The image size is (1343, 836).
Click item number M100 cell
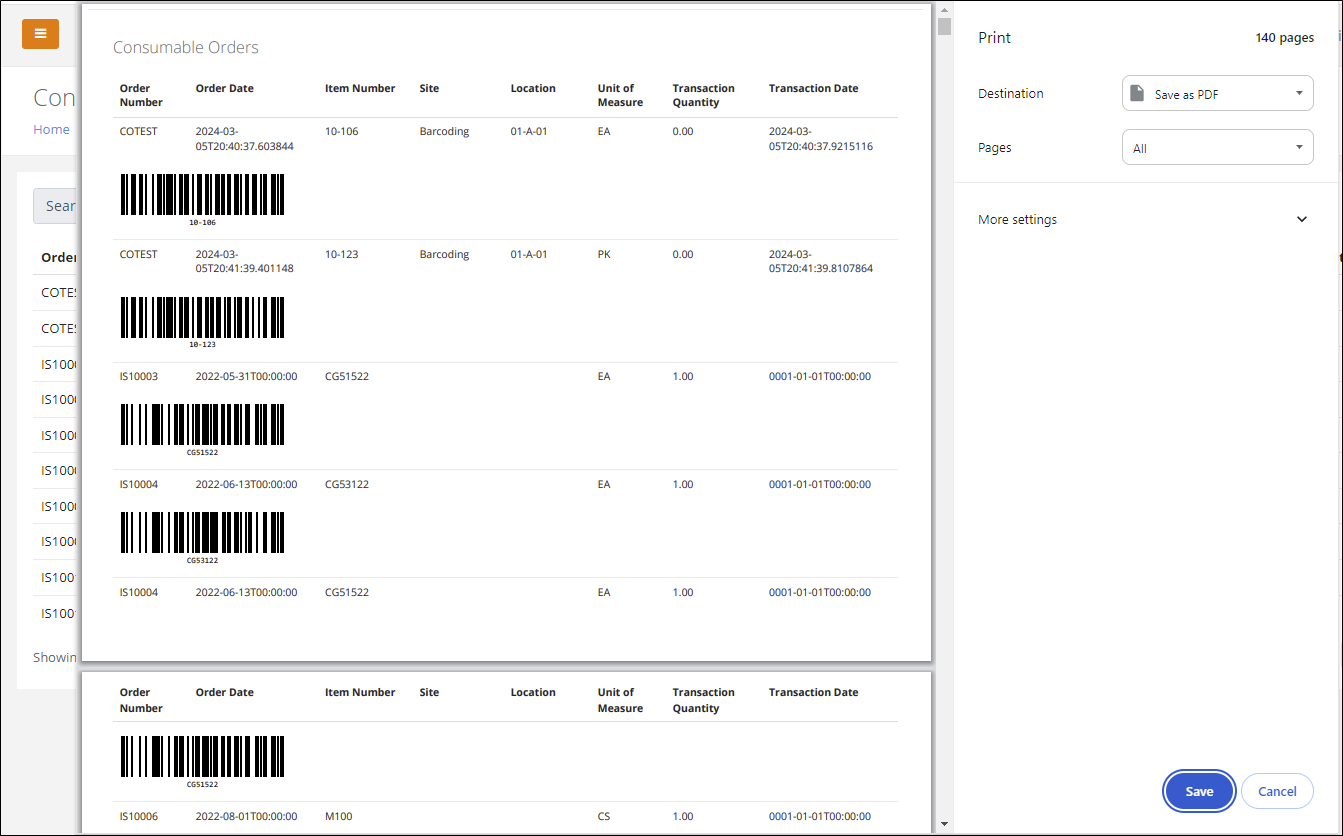[x=339, y=816]
